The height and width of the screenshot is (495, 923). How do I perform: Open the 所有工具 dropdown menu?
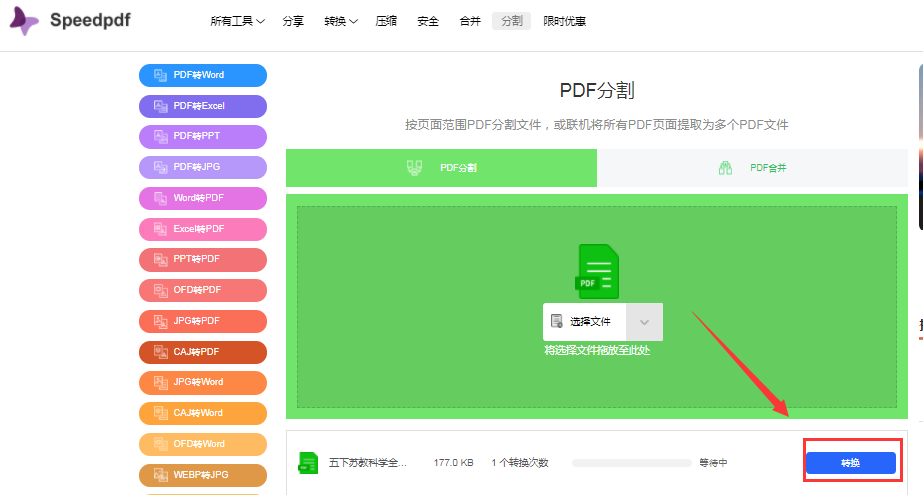pos(237,21)
